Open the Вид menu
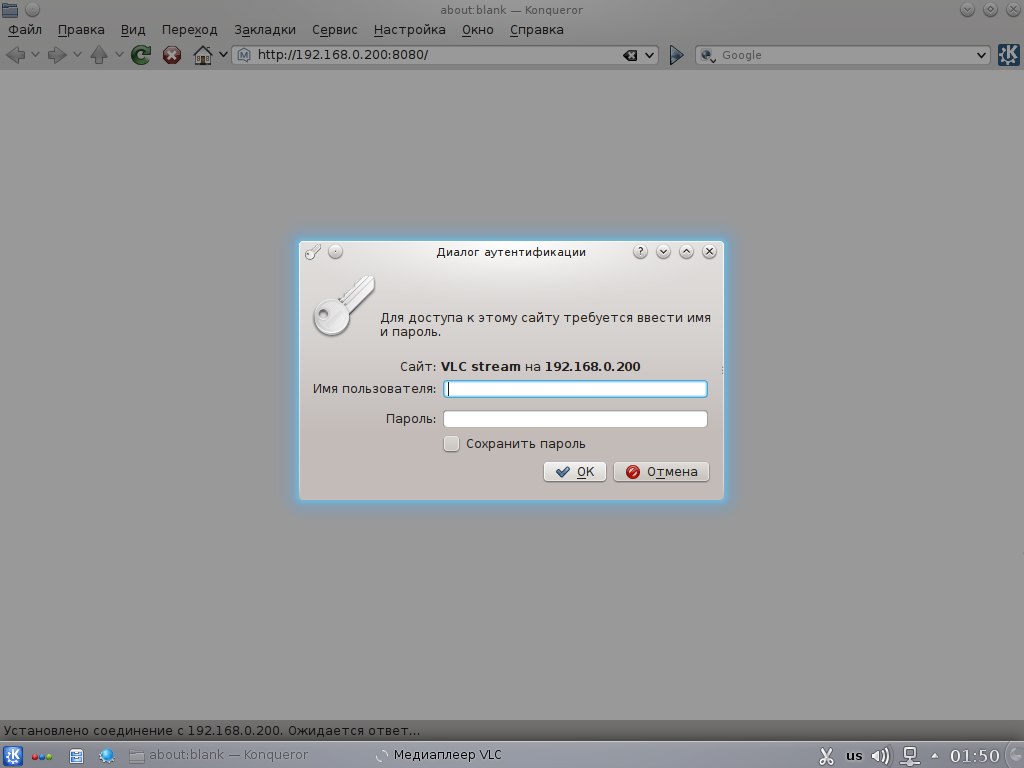The image size is (1024, 768). click(x=133, y=29)
